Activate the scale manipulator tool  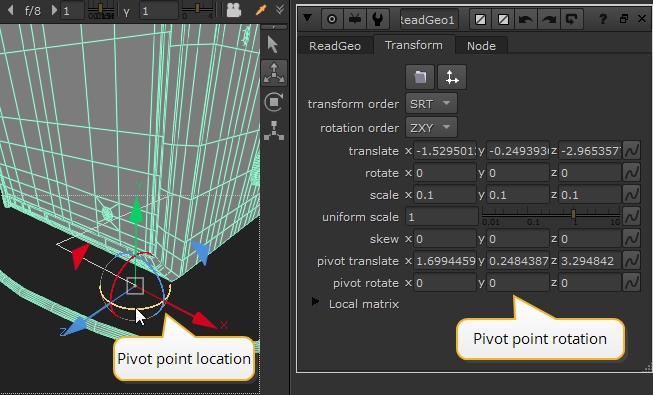pos(274,130)
